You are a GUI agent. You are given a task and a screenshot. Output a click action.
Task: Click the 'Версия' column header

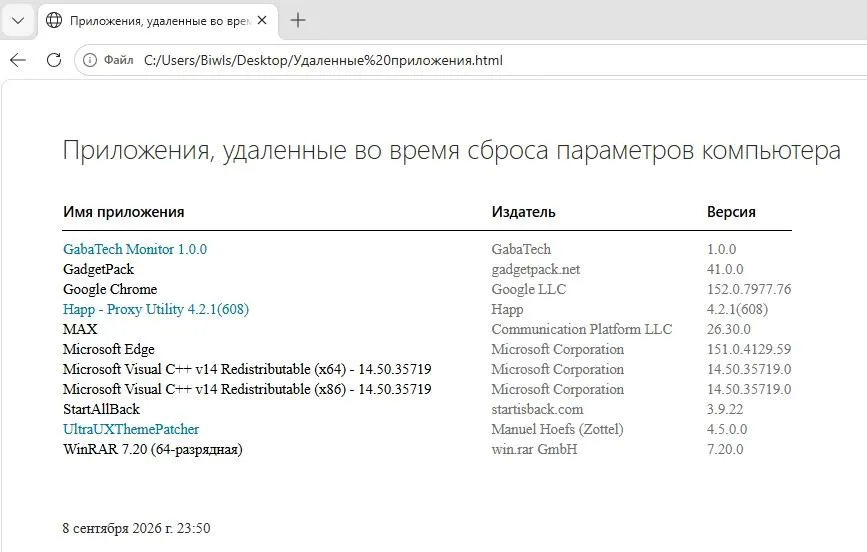[x=731, y=212]
